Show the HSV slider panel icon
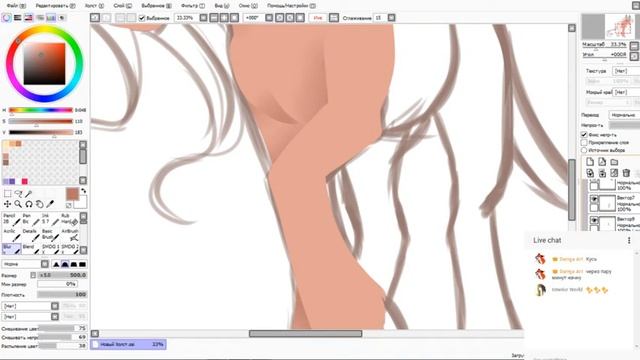This screenshot has width=640, height=360. (29, 18)
